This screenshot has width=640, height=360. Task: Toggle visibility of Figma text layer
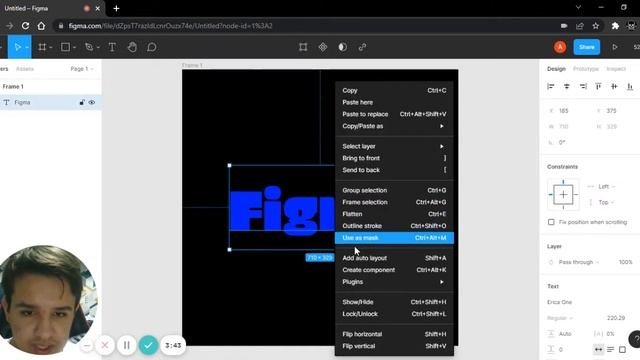[92, 102]
